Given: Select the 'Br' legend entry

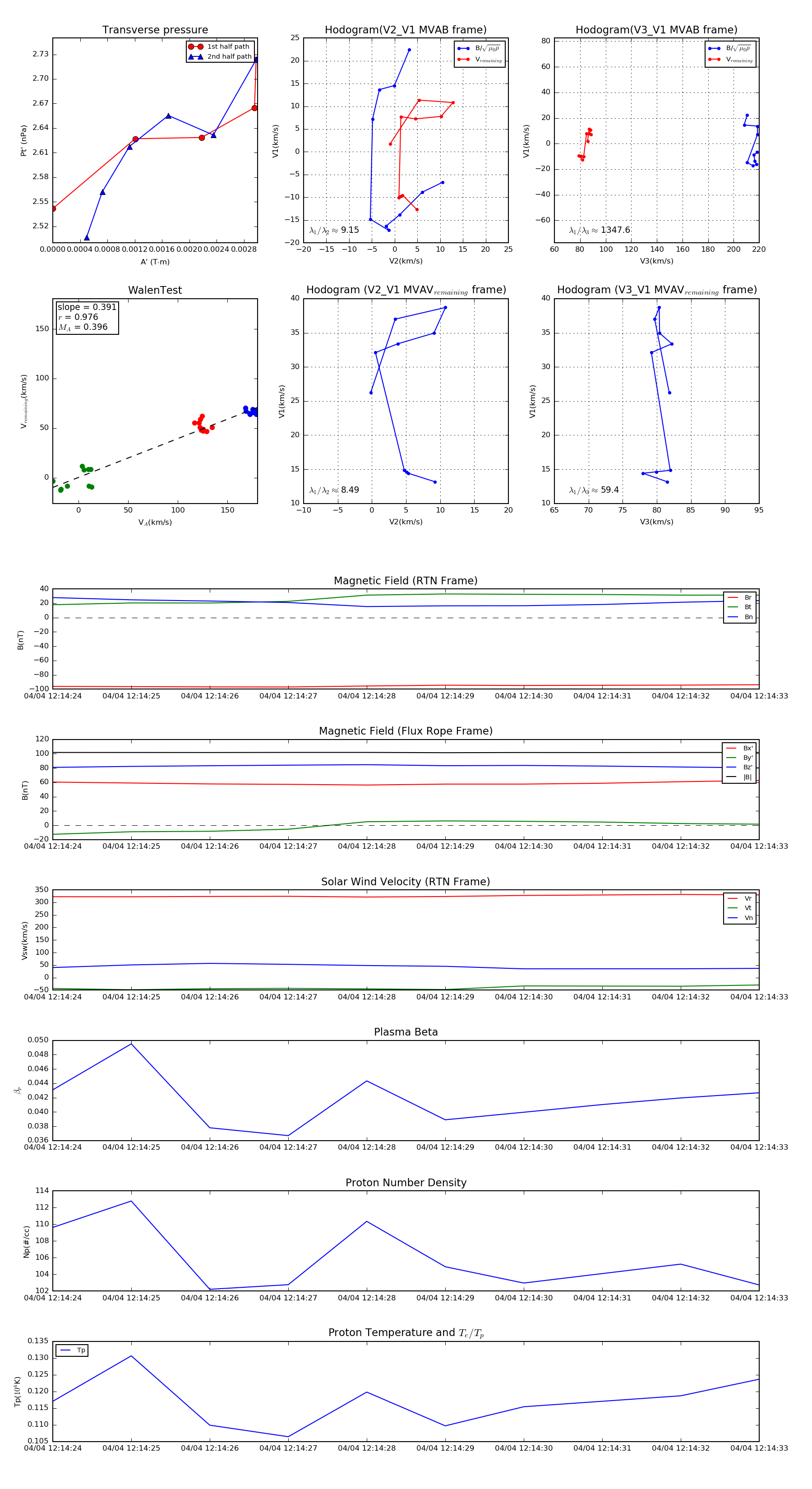Looking at the screenshot, I should [x=740, y=598].
